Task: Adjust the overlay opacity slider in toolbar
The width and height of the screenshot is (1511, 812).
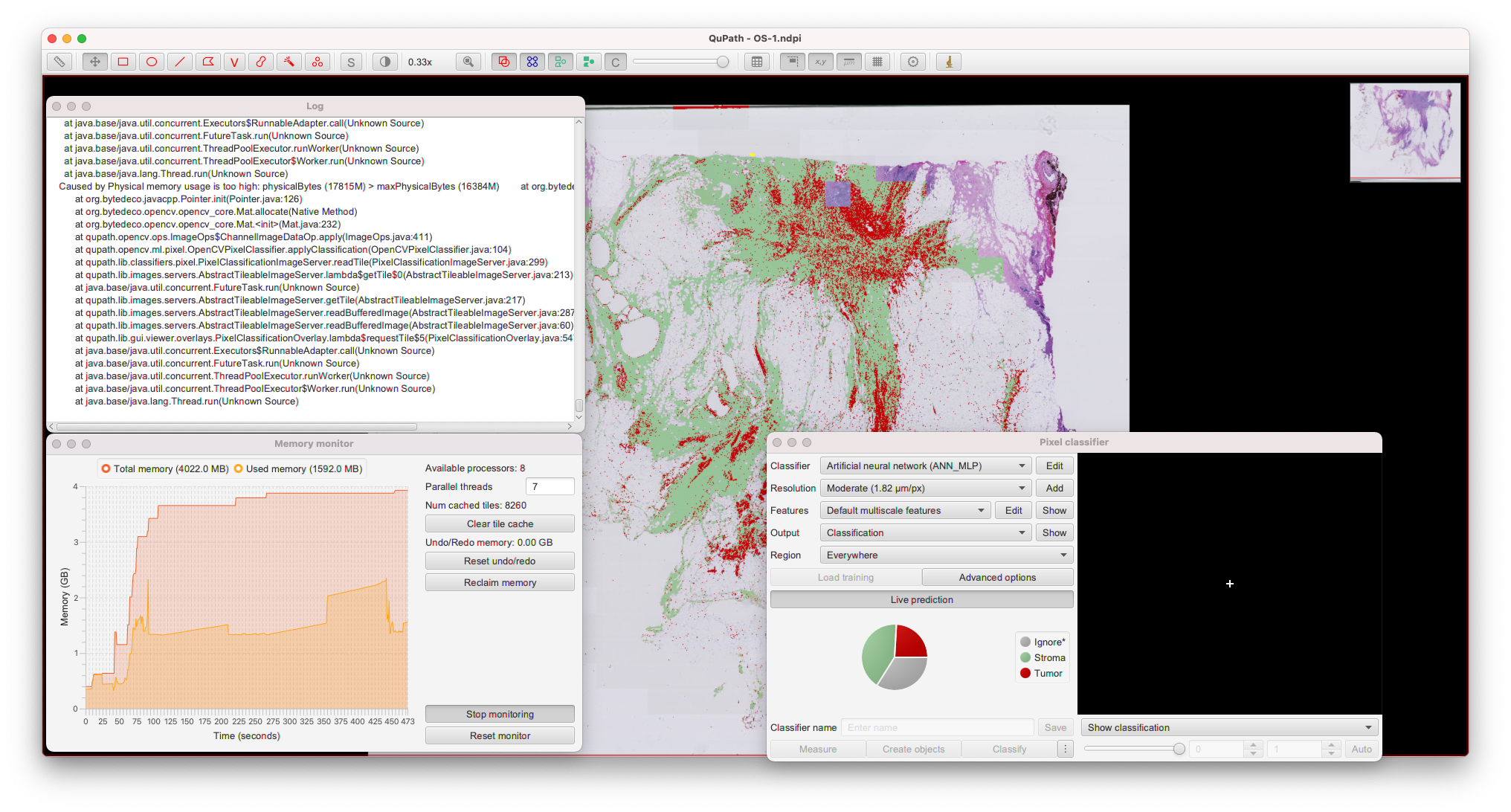Action: pyautogui.click(x=722, y=62)
